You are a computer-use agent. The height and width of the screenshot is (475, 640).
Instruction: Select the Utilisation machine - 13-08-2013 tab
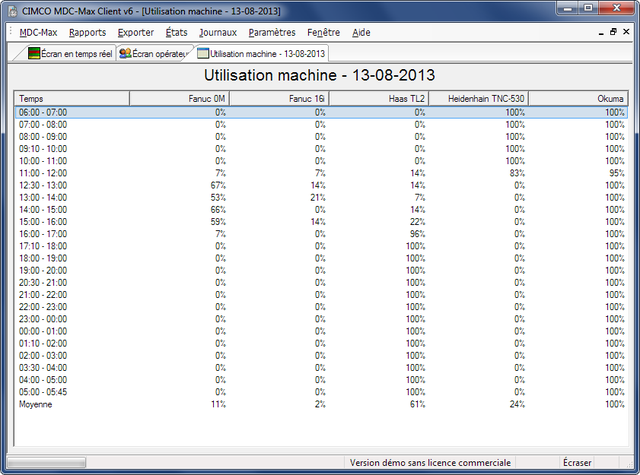tap(261, 53)
